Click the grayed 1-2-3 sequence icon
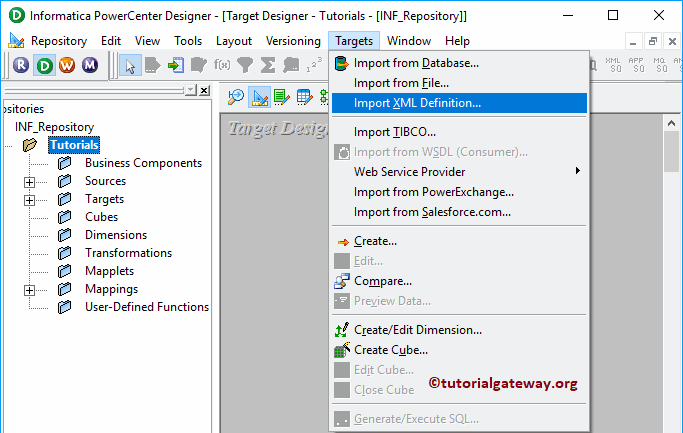Viewport: 683px width, 433px height. (x=314, y=65)
